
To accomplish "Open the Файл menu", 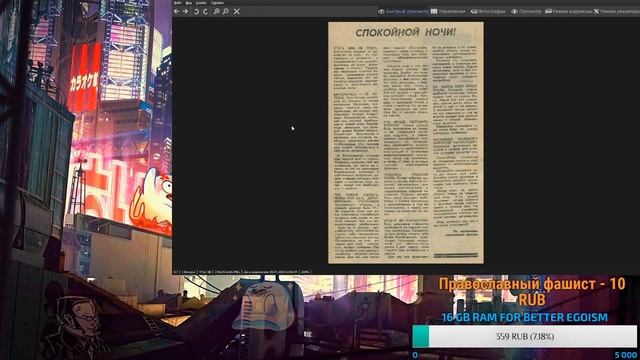I will 178,2.
